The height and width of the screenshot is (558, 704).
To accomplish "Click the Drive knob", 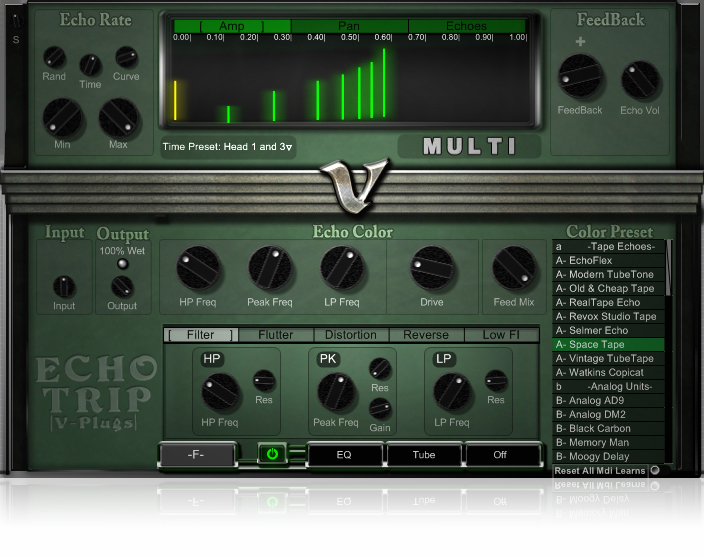I will pos(432,268).
